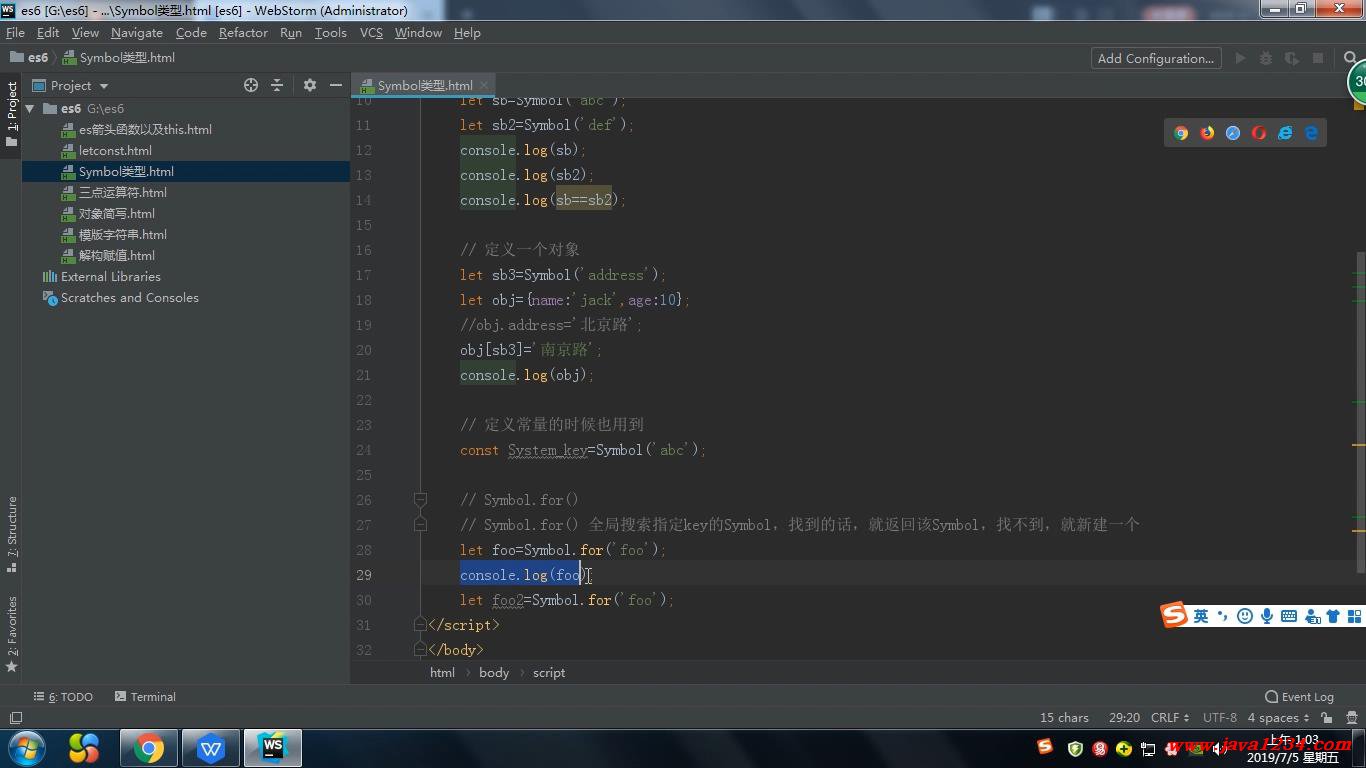Switch to WebStorm on the Windows taskbar

tap(273, 748)
